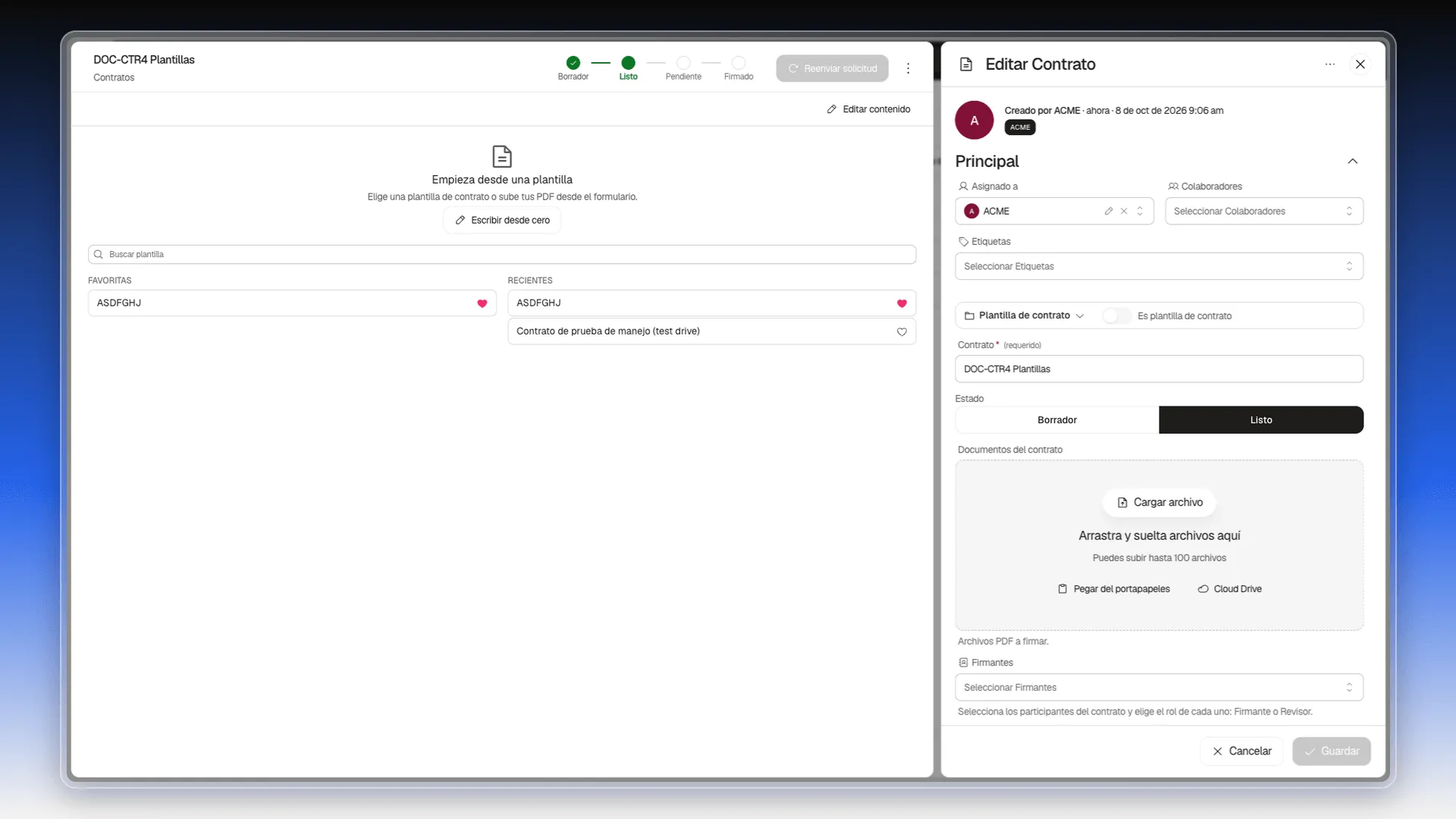The height and width of the screenshot is (819, 1456).
Task: Toggle the heart on ASDFGHJ under Recientes
Action: tap(902, 303)
